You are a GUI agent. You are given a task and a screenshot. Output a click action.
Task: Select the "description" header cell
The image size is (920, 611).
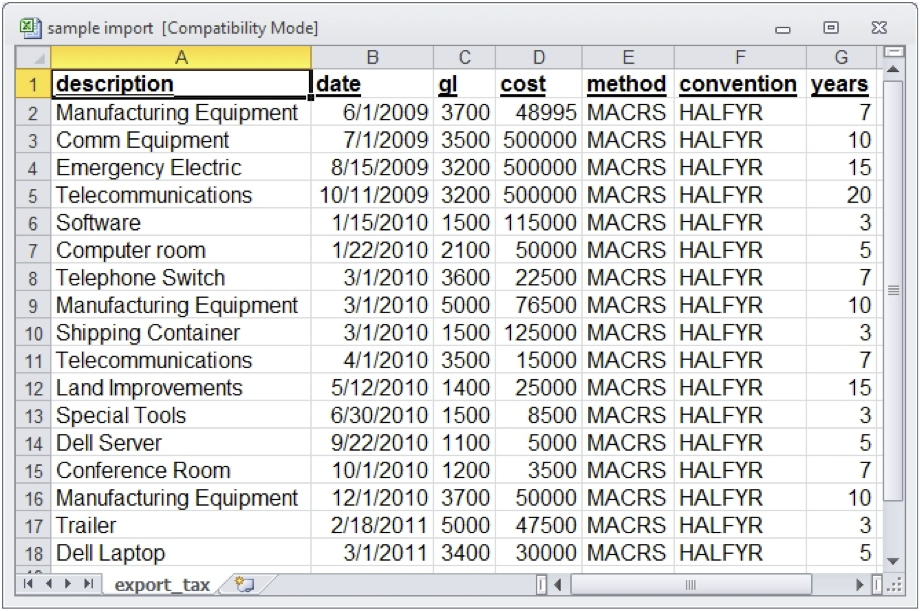pos(181,85)
